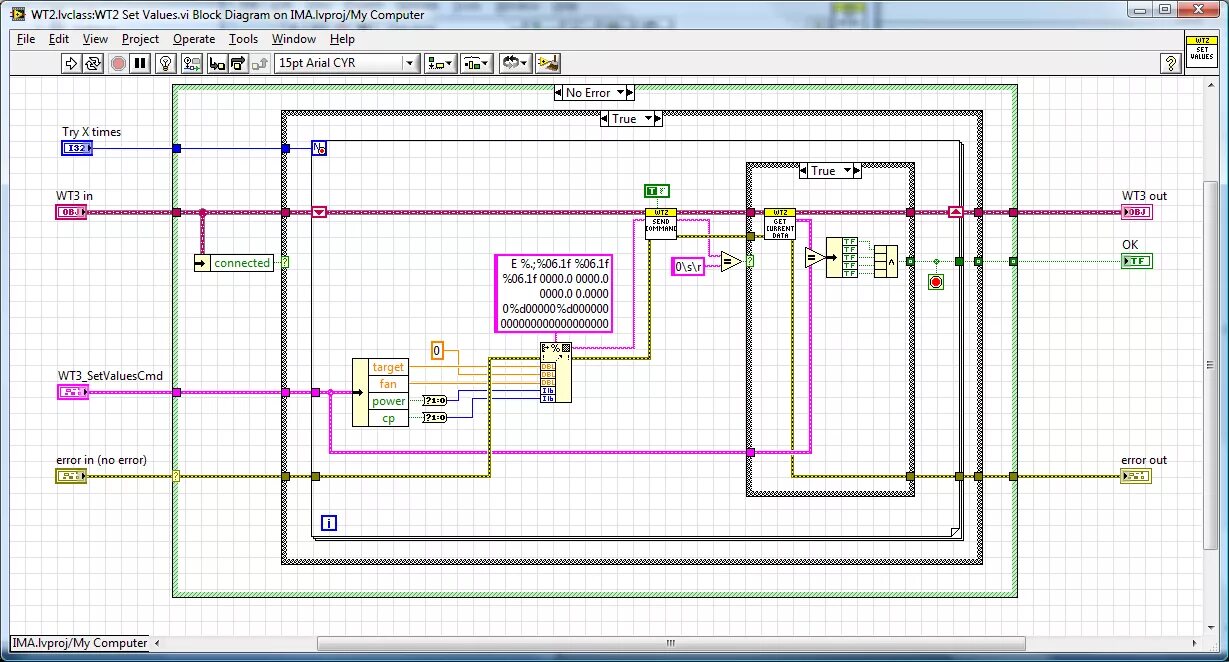Click the red round stop boolean in the loop

coord(935,282)
